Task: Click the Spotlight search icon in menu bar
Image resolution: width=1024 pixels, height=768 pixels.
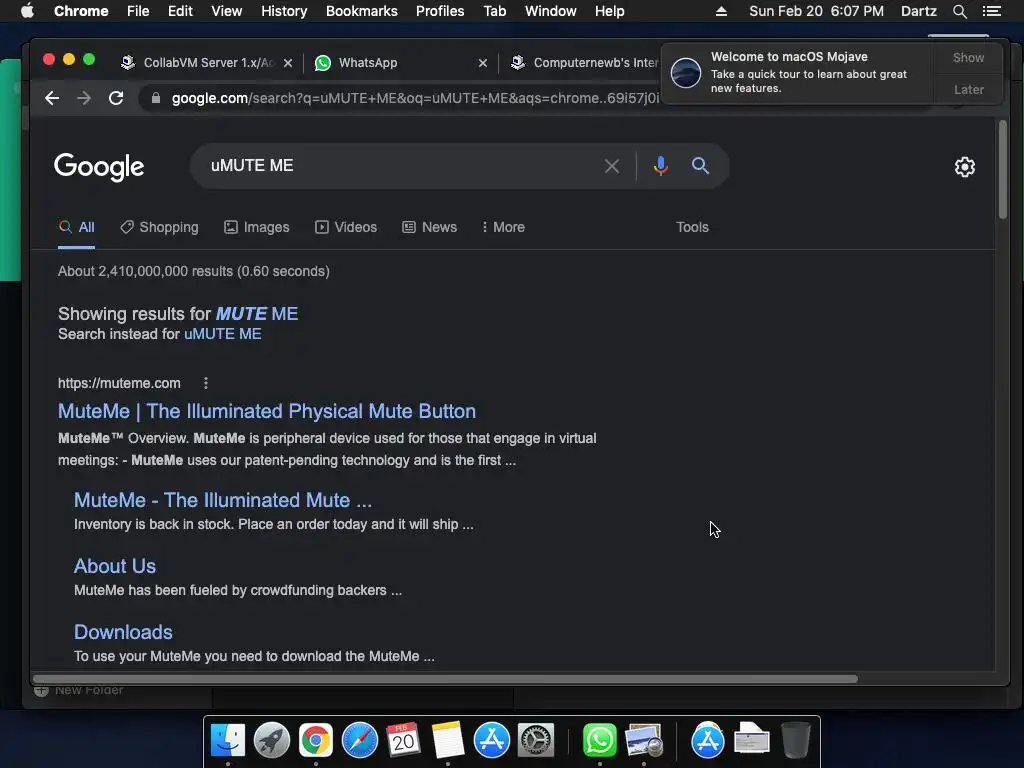Action: pos(959,11)
